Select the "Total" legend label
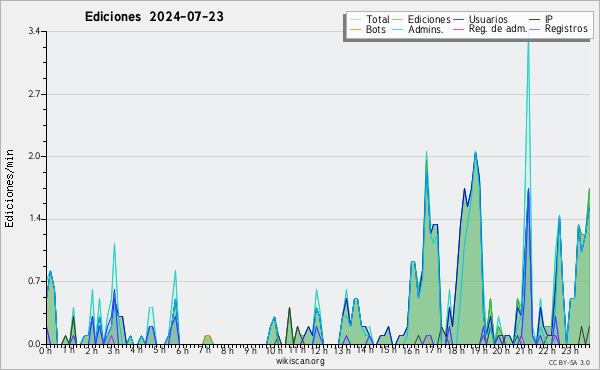This screenshot has height=370, width=600. (x=377, y=19)
